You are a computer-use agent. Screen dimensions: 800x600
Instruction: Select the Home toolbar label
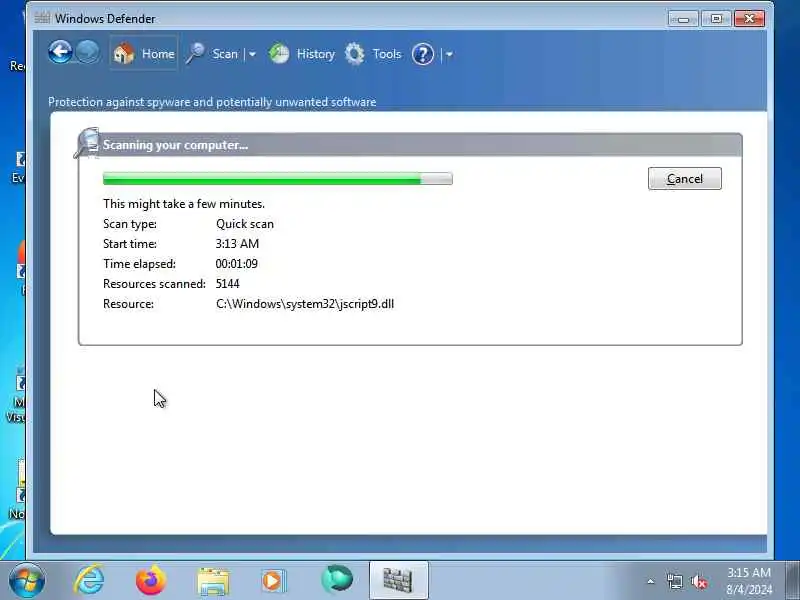[x=158, y=54]
